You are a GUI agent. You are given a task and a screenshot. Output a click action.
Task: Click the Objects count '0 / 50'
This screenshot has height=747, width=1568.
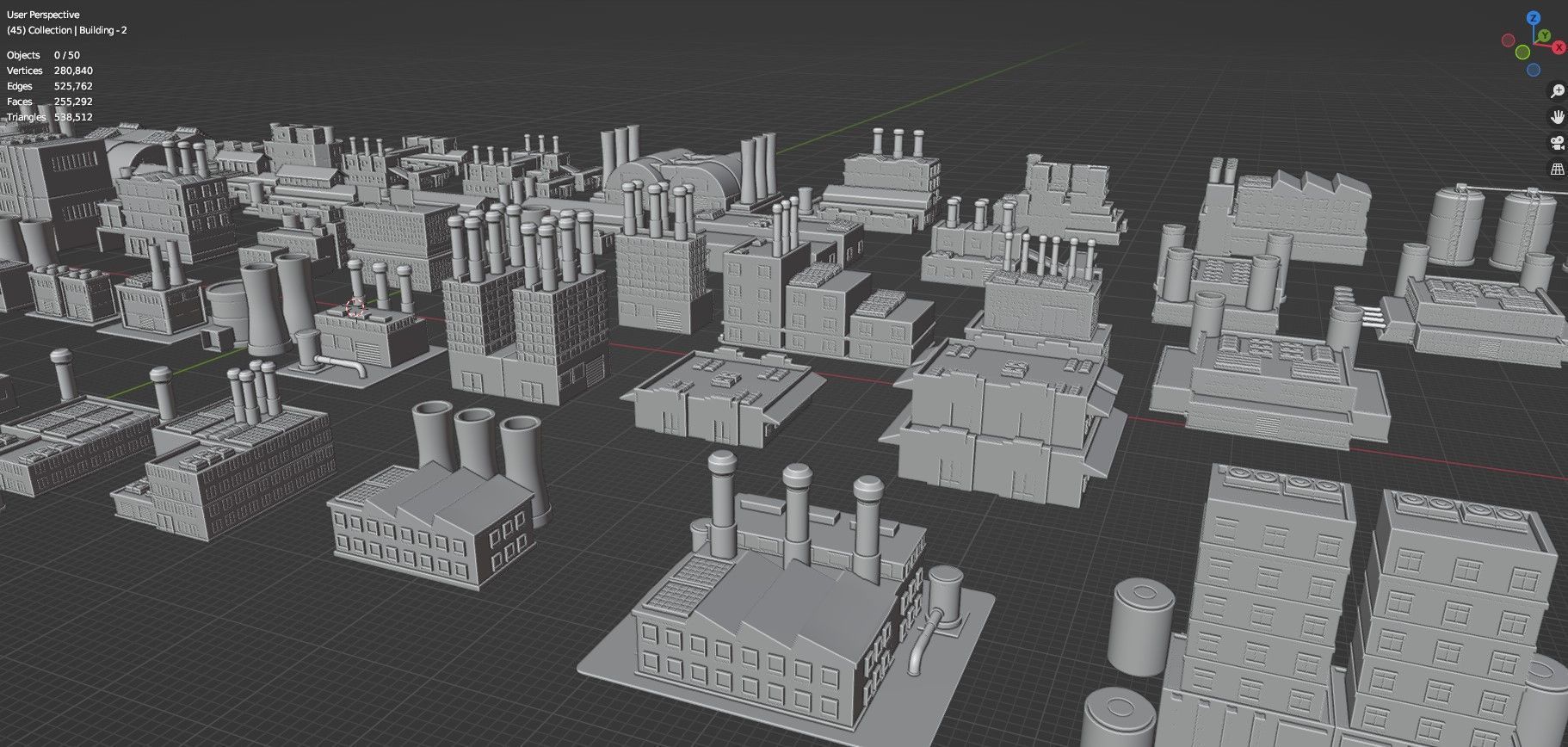click(67, 55)
